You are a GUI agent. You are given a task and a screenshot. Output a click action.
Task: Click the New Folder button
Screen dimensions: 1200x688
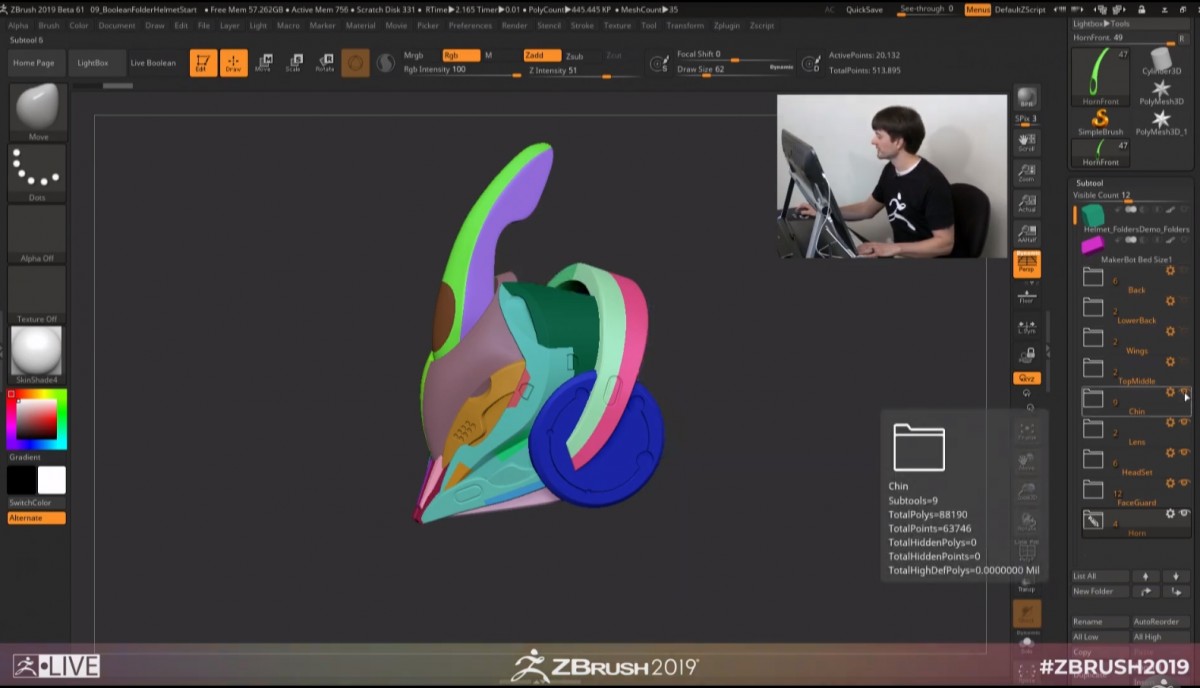tap(1093, 591)
